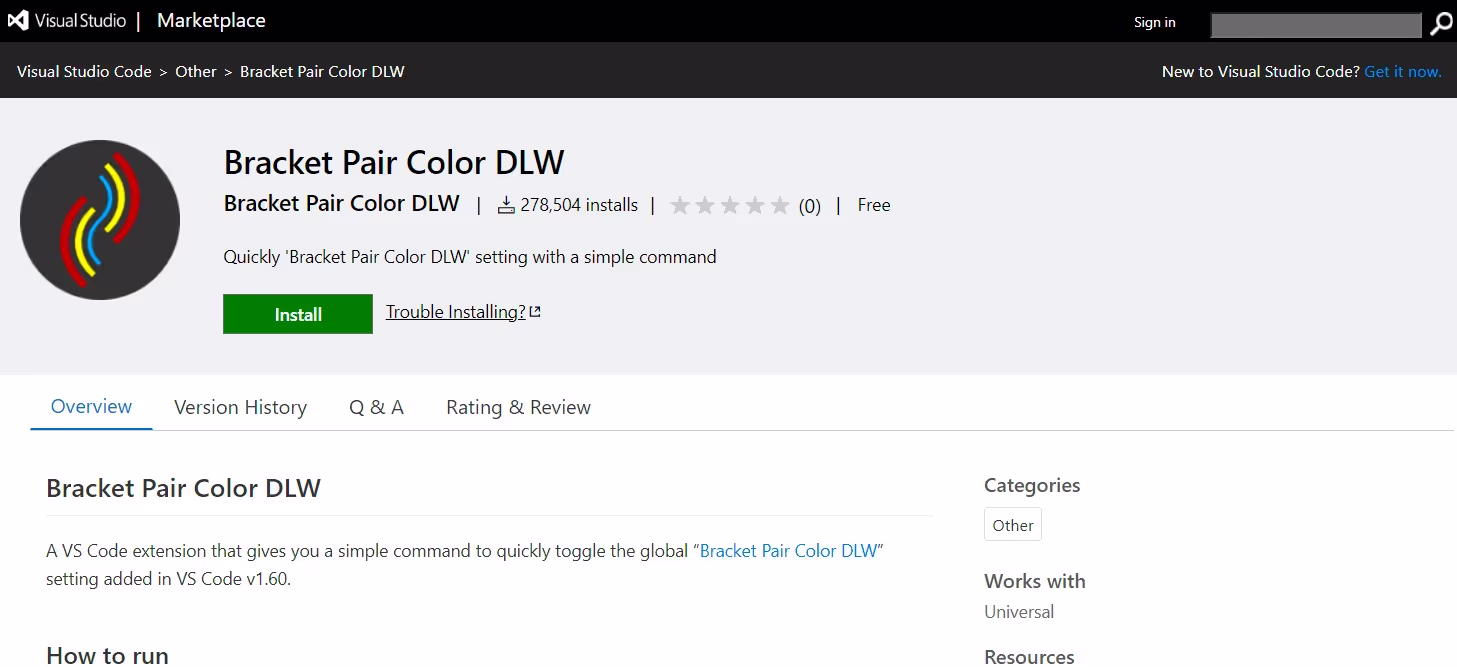1457x667 pixels.
Task: Select the Overview tab
Action: click(91, 406)
